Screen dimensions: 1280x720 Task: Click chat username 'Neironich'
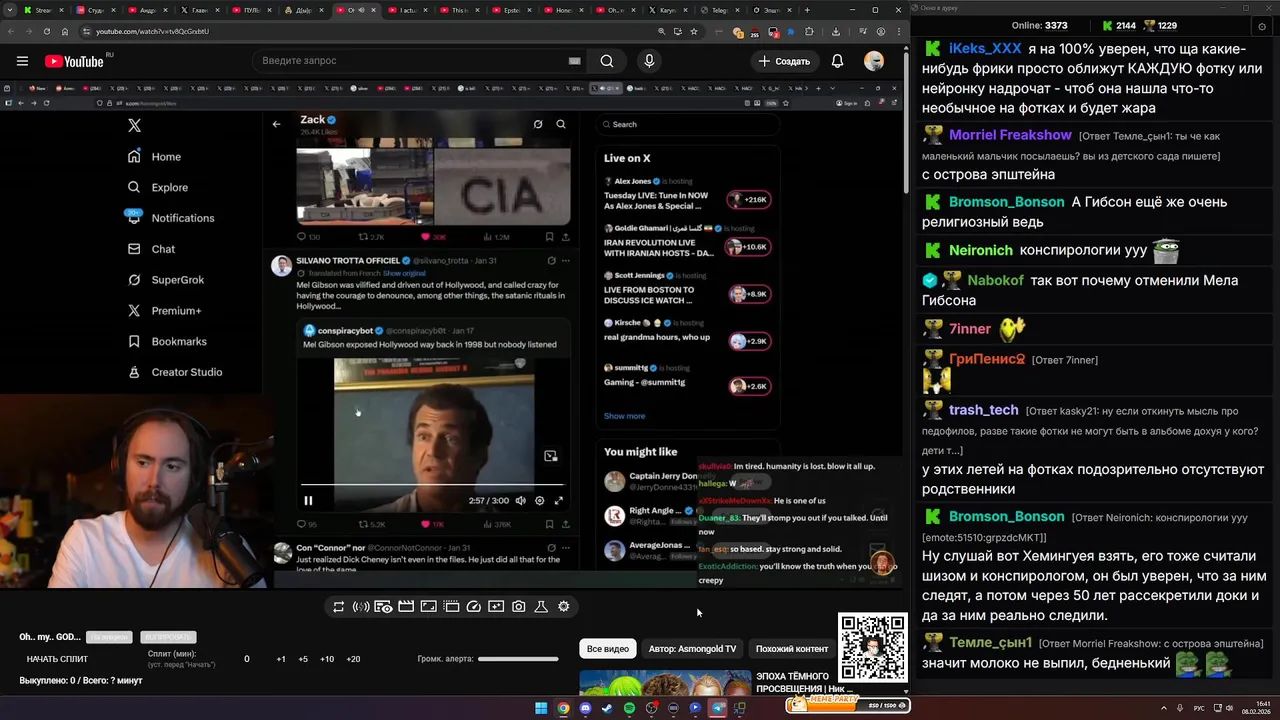(x=980, y=250)
